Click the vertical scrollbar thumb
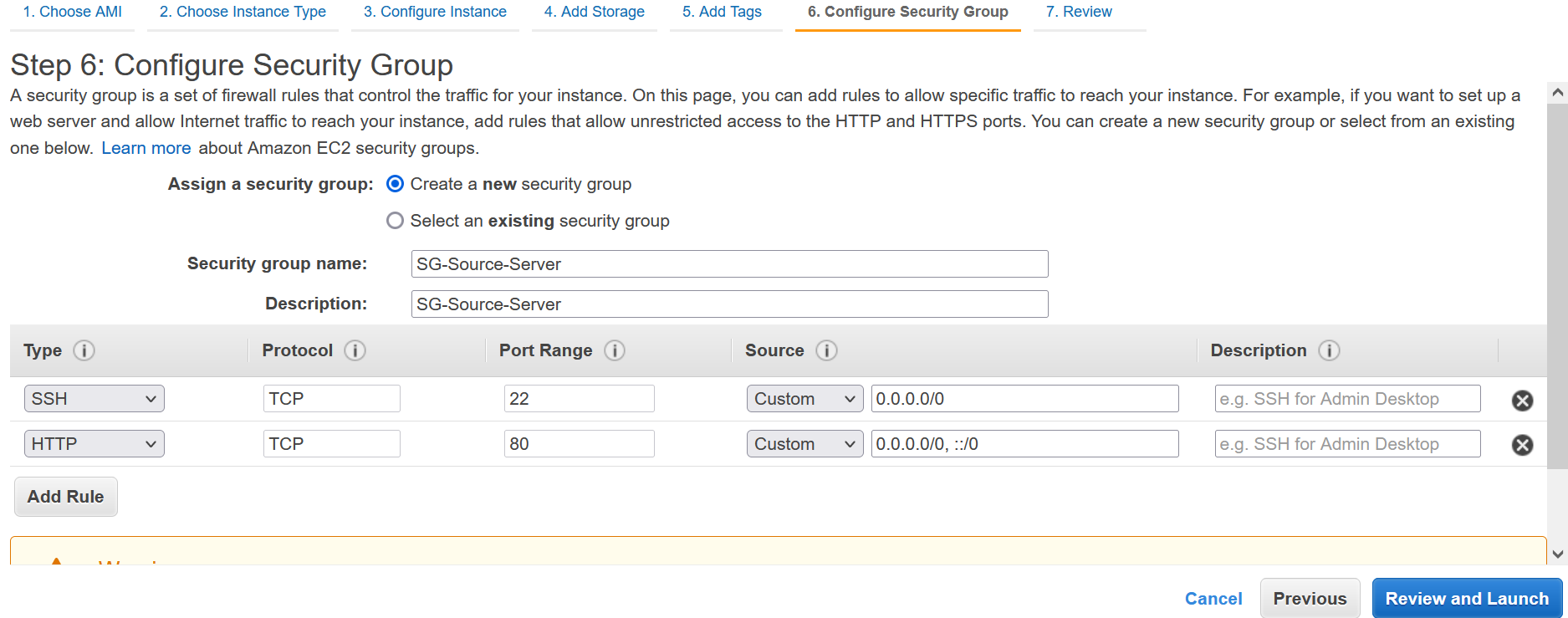This screenshot has width=1568, height=618. point(1557,286)
